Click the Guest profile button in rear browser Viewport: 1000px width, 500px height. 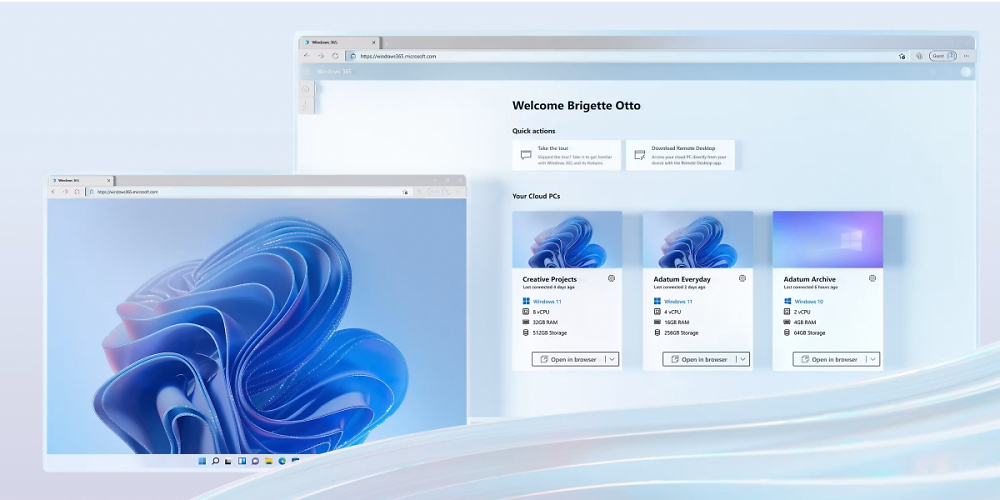[943, 56]
